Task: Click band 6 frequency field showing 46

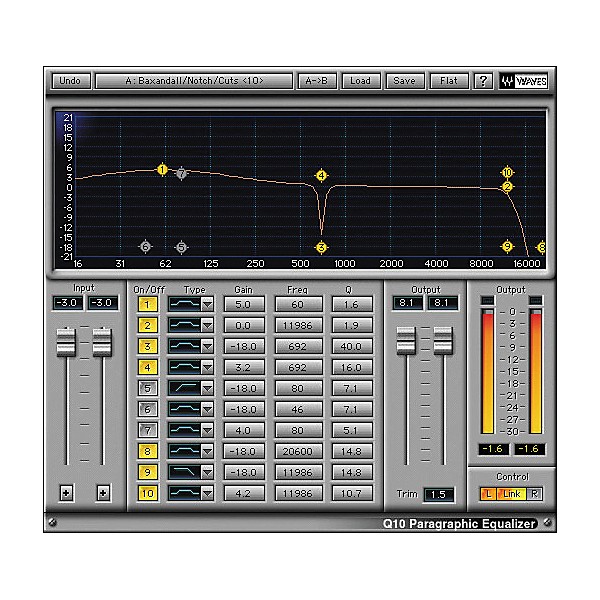Action: [298, 409]
